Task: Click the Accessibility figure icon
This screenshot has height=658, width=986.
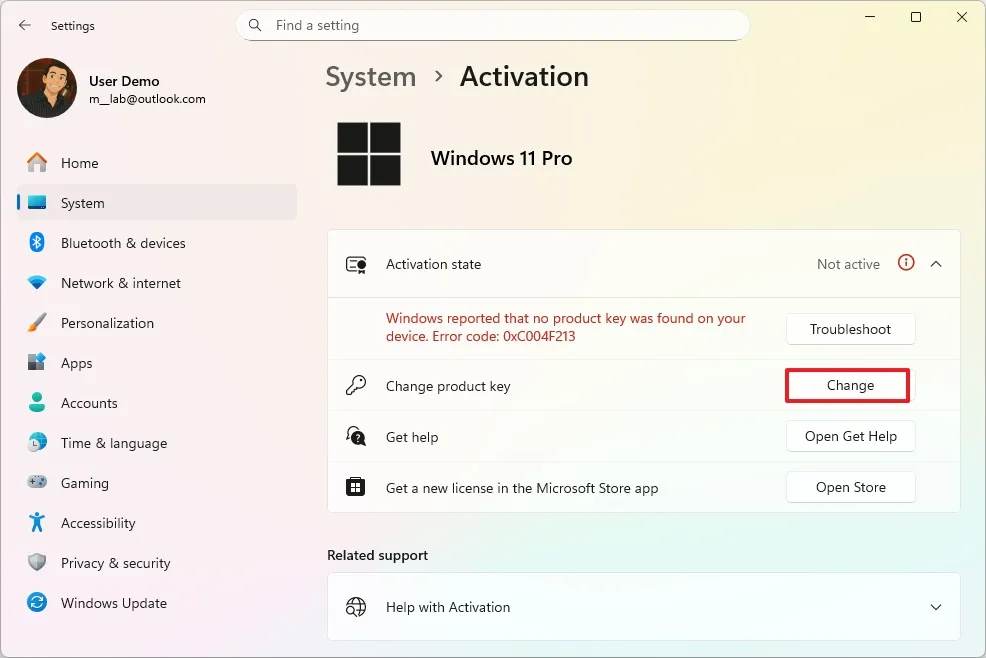Action: tap(37, 523)
